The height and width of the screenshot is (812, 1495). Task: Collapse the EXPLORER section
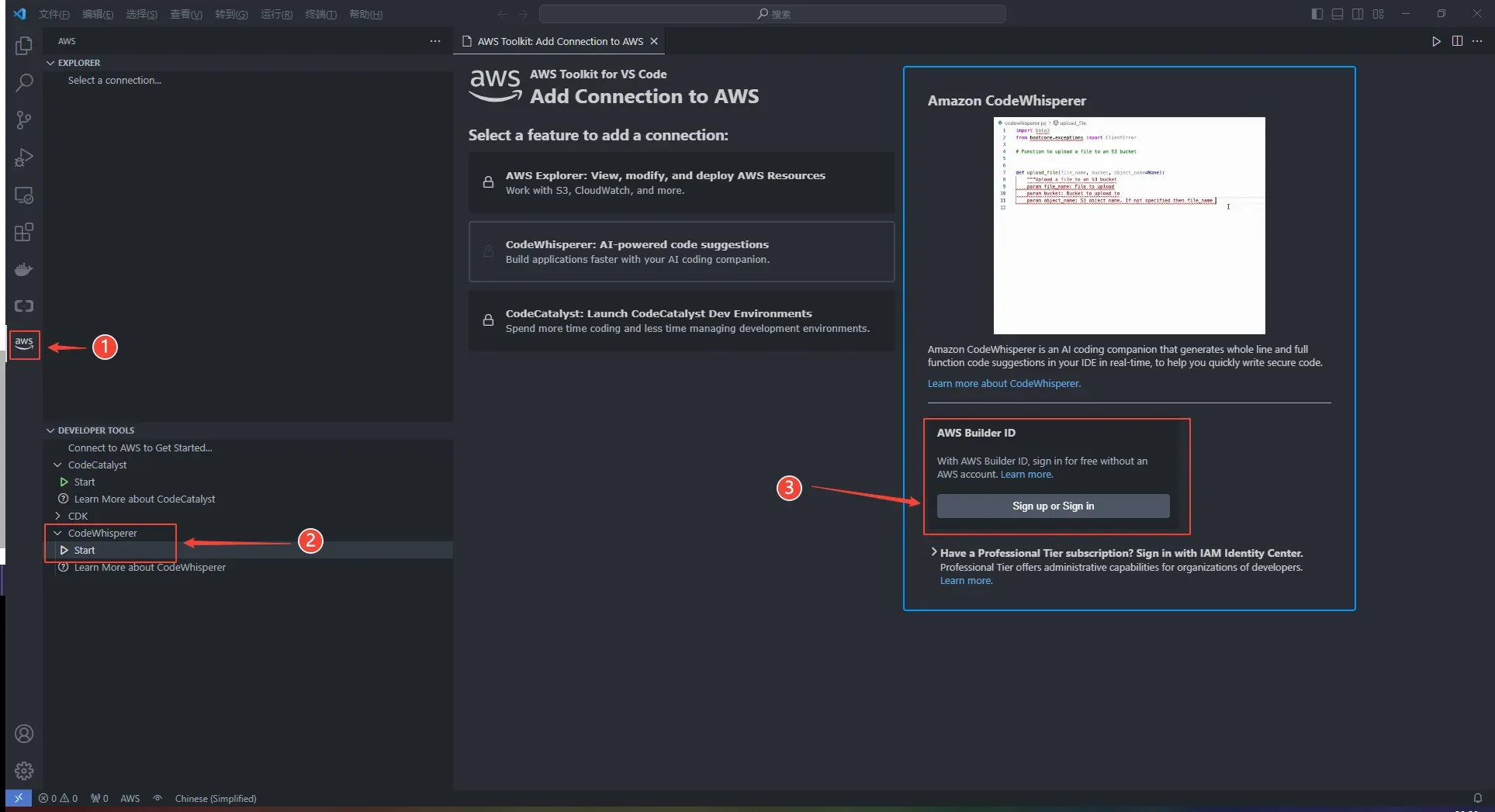[x=50, y=63]
